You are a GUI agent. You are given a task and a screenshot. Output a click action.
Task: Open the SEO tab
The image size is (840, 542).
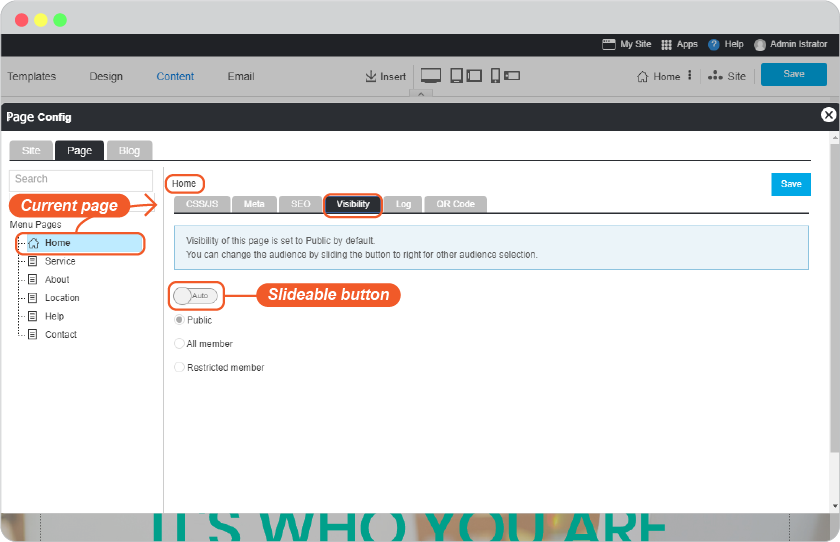click(301, 204)
